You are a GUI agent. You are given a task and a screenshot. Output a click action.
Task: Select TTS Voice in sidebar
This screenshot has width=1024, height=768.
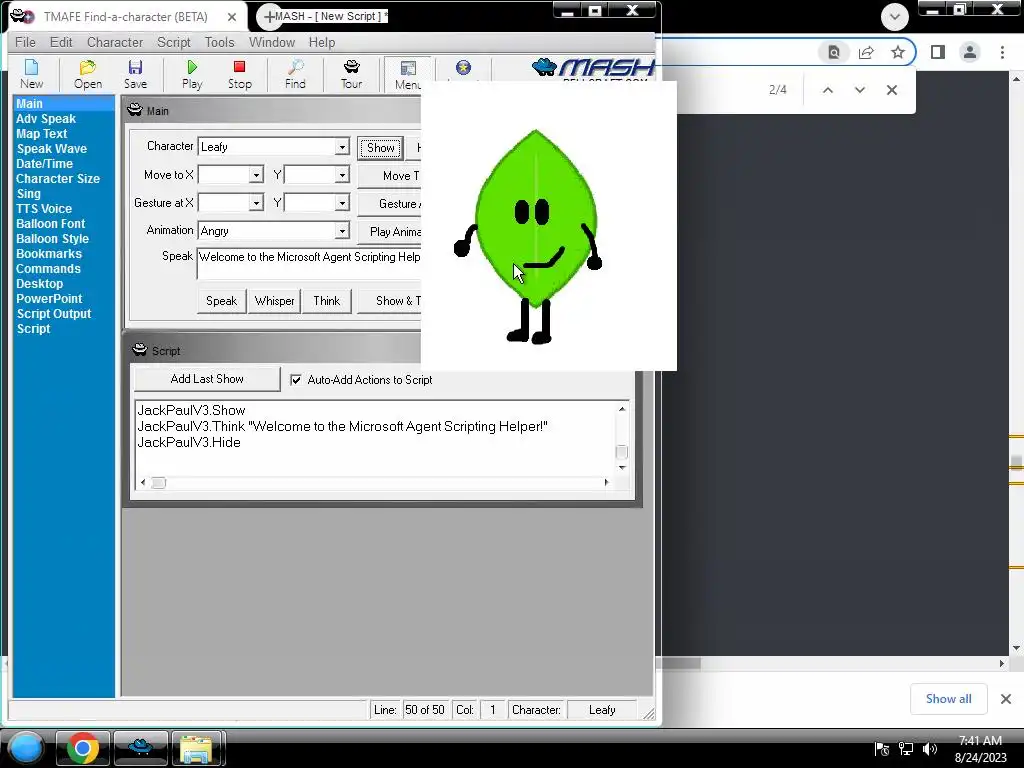pos(44,209)
